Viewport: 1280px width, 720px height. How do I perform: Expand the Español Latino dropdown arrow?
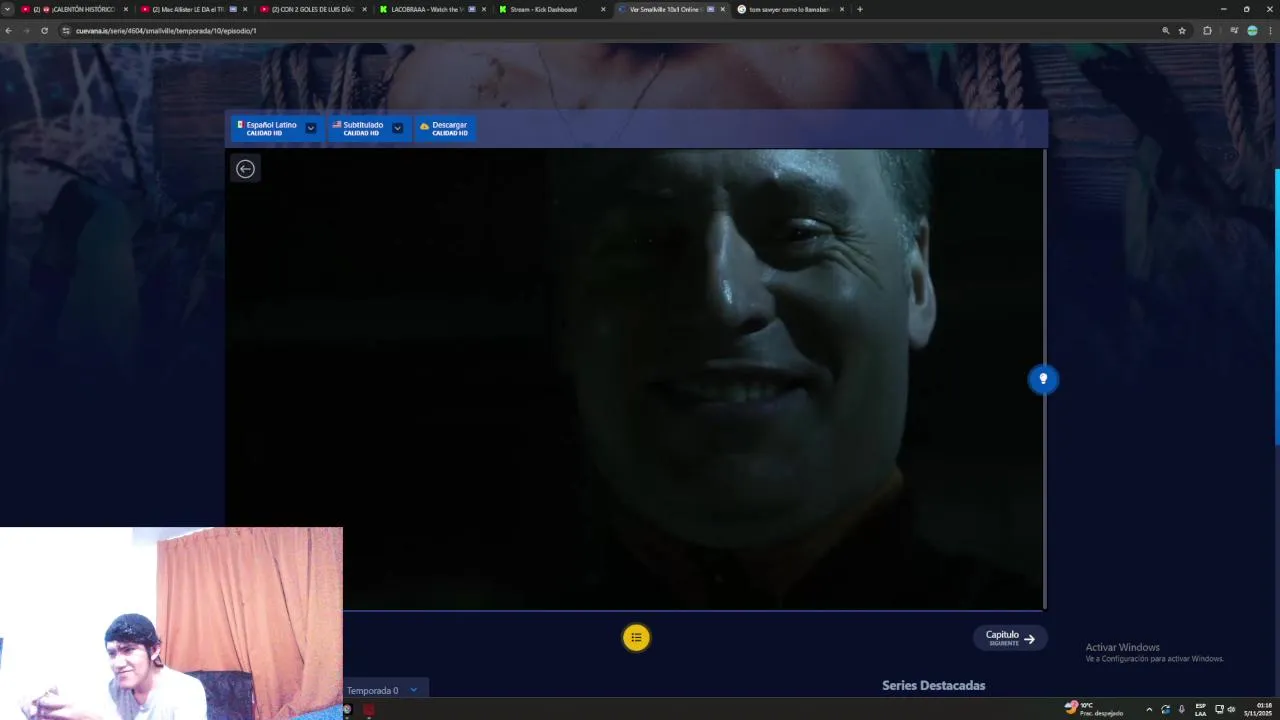click(311, 128)
